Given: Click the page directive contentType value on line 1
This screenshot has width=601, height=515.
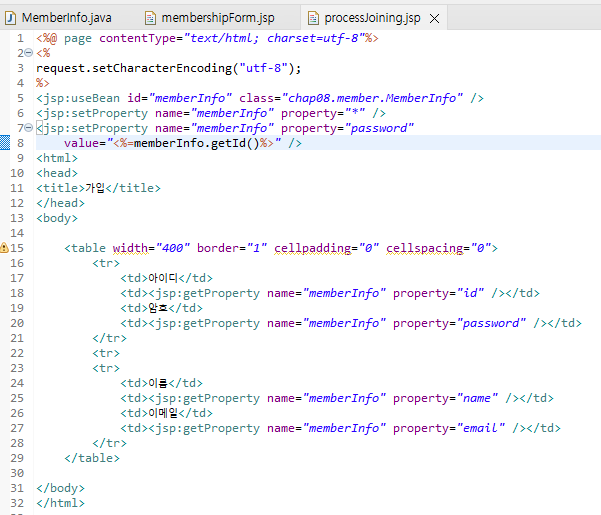Looking at the screenshot, I should click(x=274, y=38).
